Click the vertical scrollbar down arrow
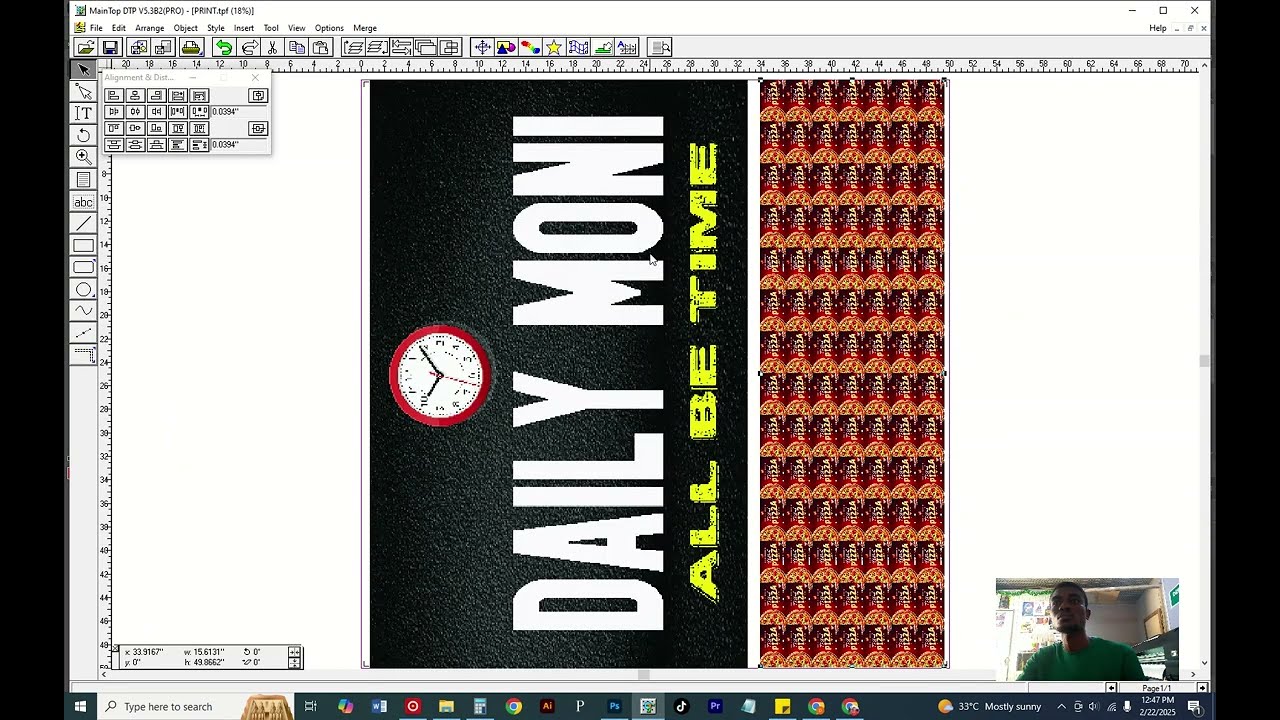Screen dimensions: 1280x720 [x=1204, y=663]
